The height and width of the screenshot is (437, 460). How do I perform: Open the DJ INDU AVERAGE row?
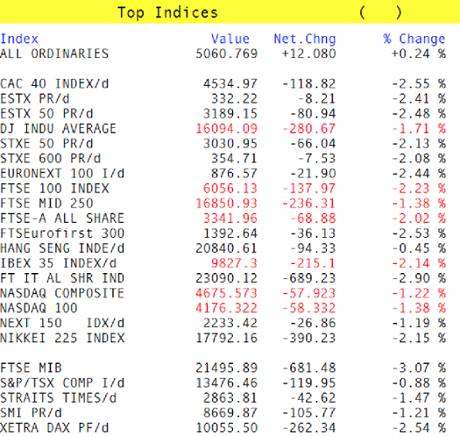(x=223, y=128)
